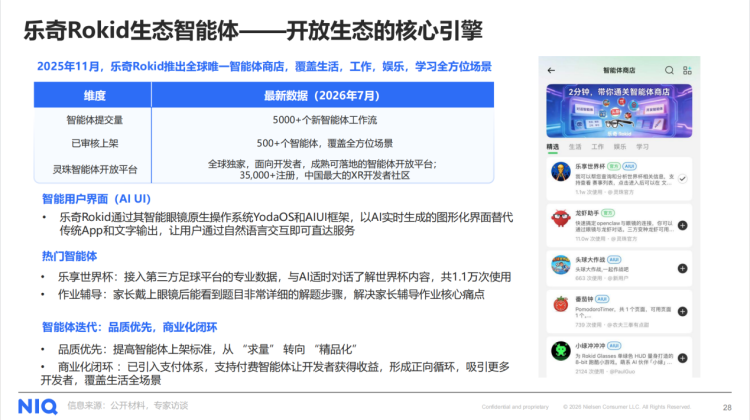Open the 2分钟 agent store banner
The height and width of the screenshot is (420, 750).
click(x=619, y=111)
